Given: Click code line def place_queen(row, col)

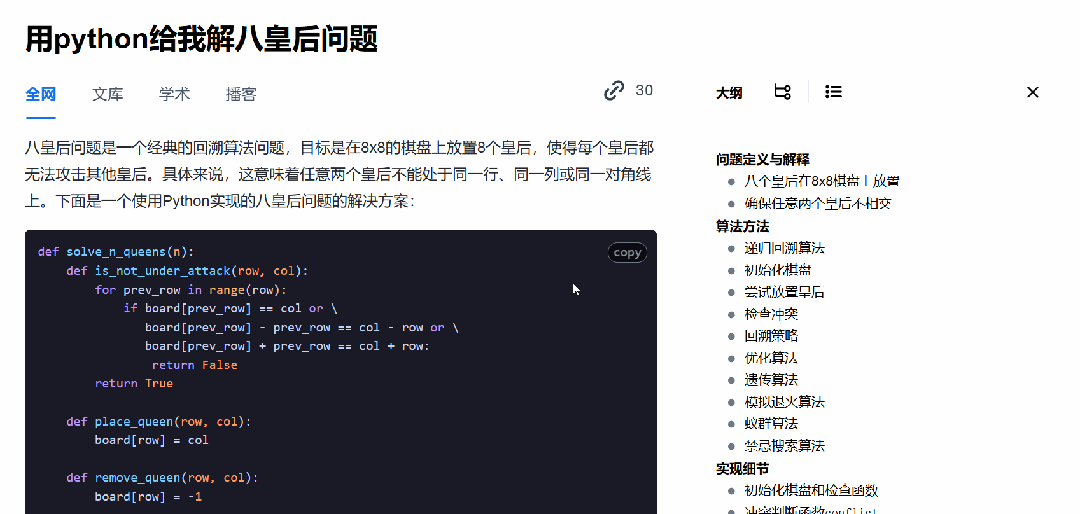Looking at the screenshot, I should [x=158, y=421].
